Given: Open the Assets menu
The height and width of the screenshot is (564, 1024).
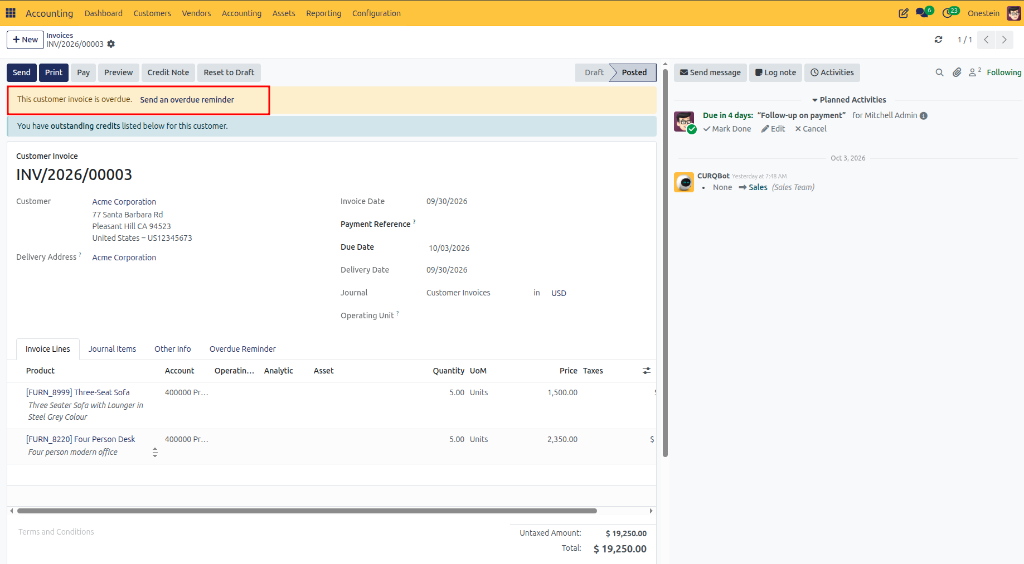Looking at the screenshot, I should pos(283,13).
